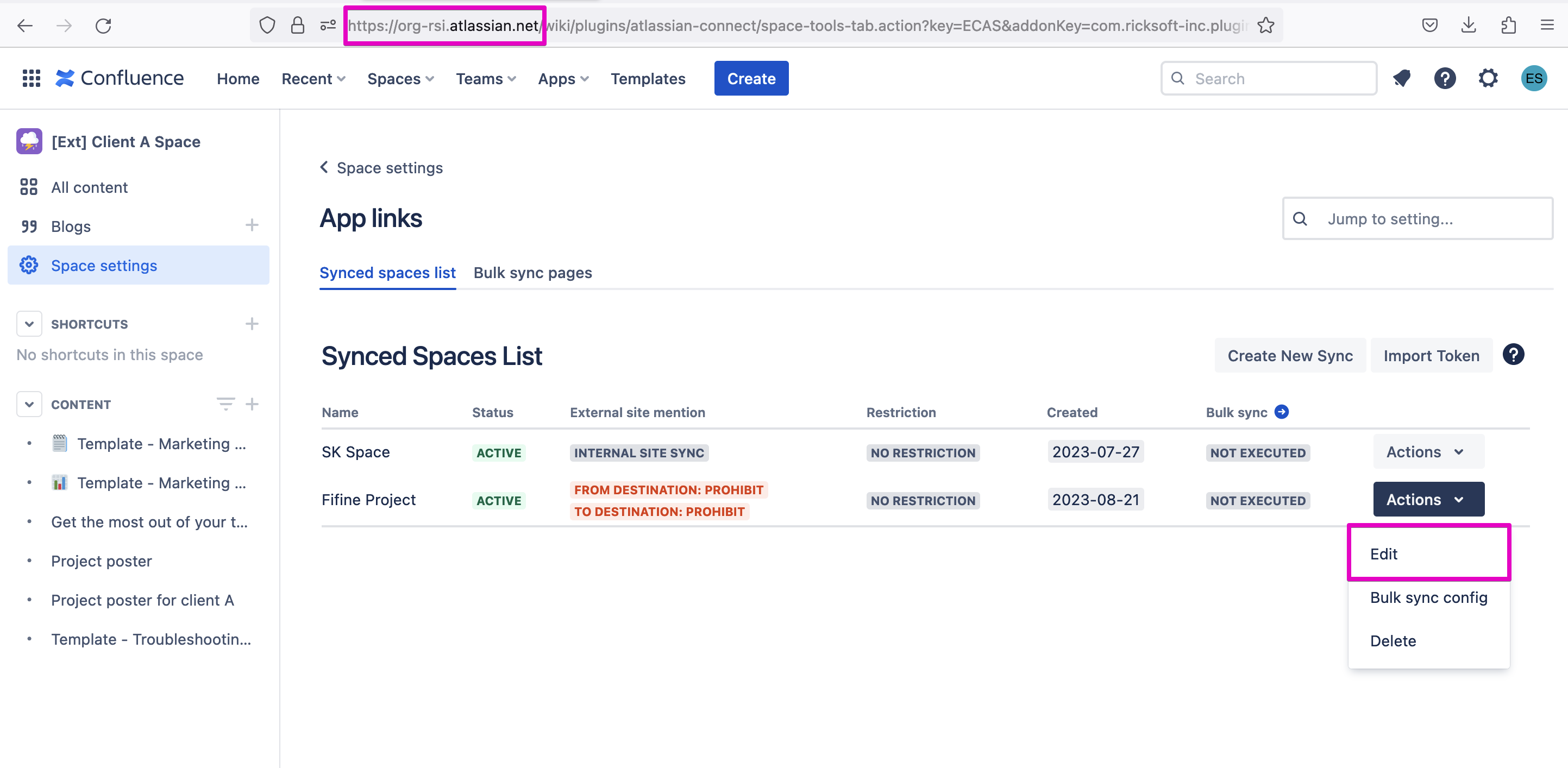Click the Bulk sync arrow icon in column header
The image size is (1568, 768).
click(x=1281, y=412)
